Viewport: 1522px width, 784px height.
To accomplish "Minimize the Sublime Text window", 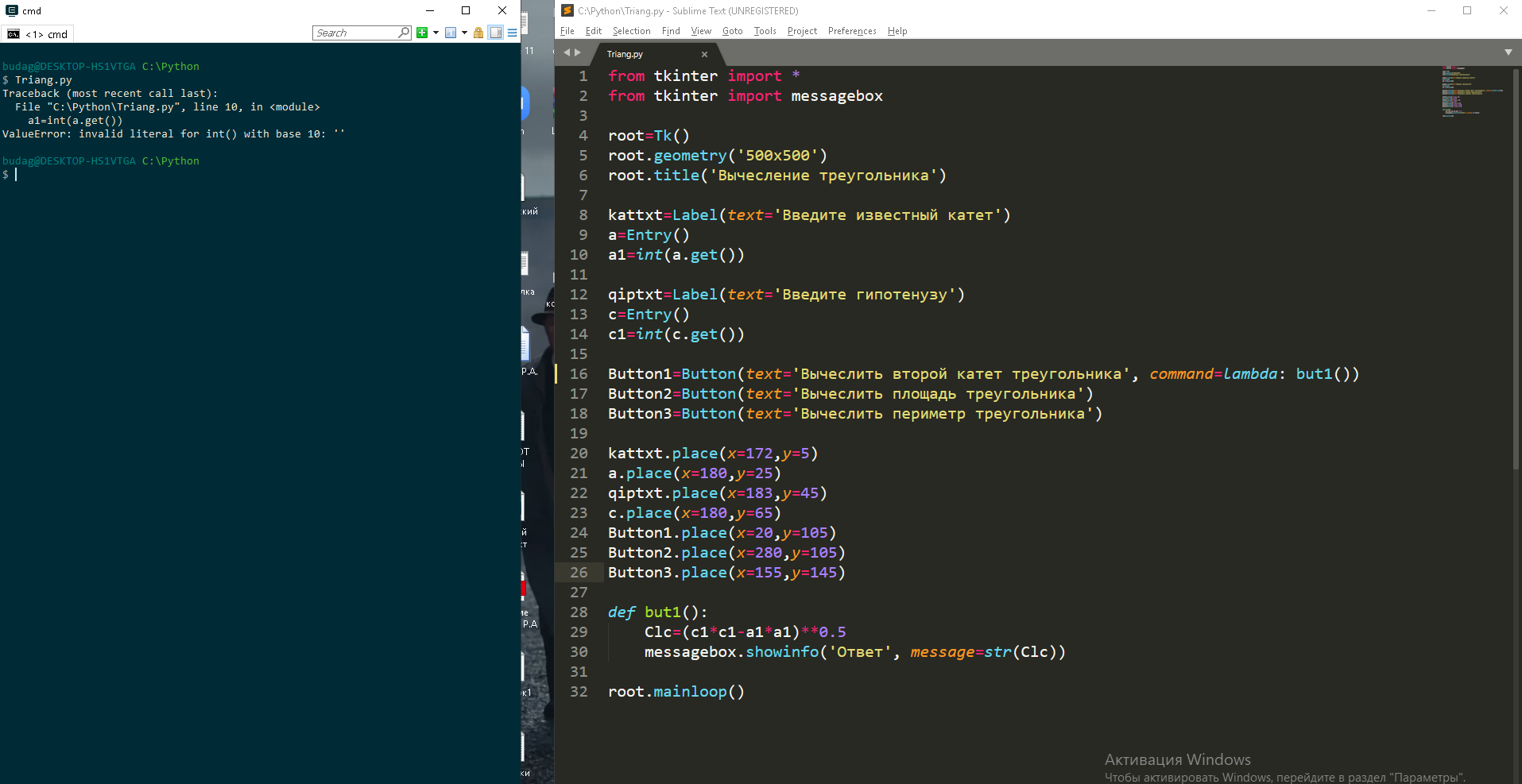I will (1431, 10).
